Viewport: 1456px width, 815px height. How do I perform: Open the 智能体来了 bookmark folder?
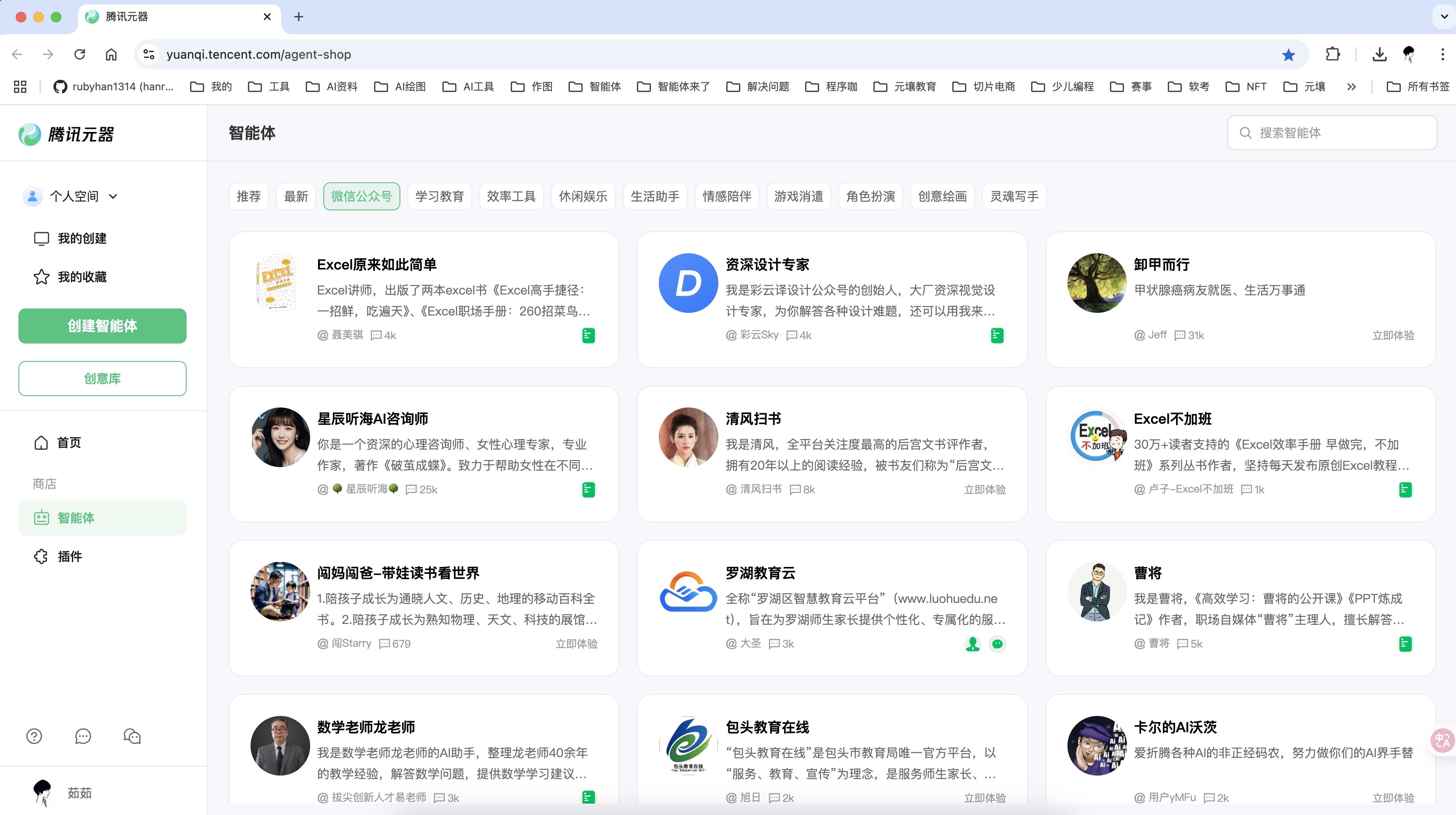point(674,86)
